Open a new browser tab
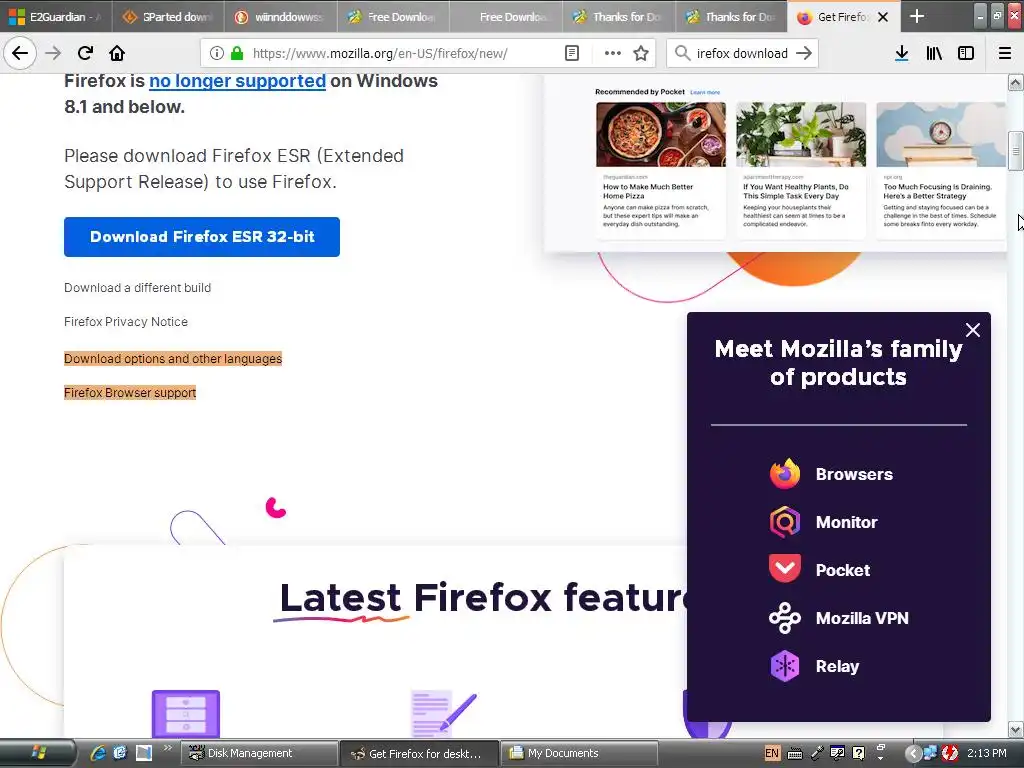 click(916, 16)
